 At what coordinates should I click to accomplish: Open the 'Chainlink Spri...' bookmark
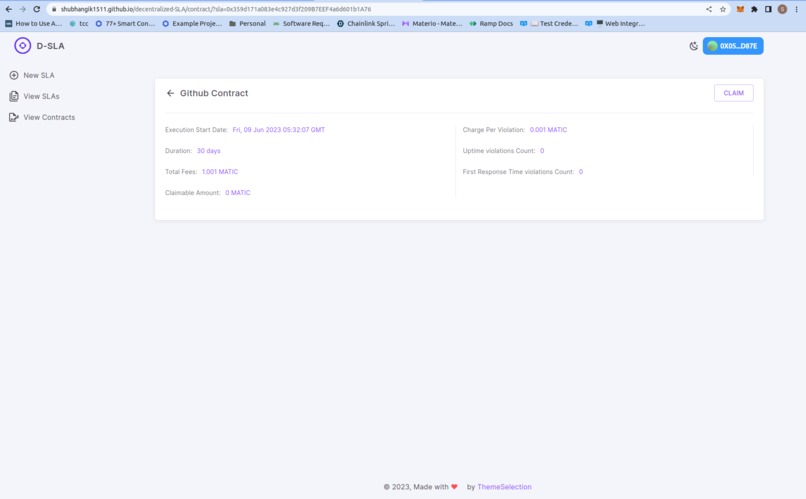(x=366, y=24)
